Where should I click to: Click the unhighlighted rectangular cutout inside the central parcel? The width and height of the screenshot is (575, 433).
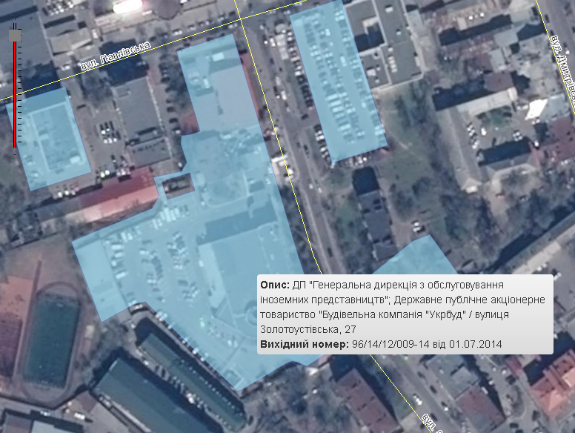coord(178,186)
